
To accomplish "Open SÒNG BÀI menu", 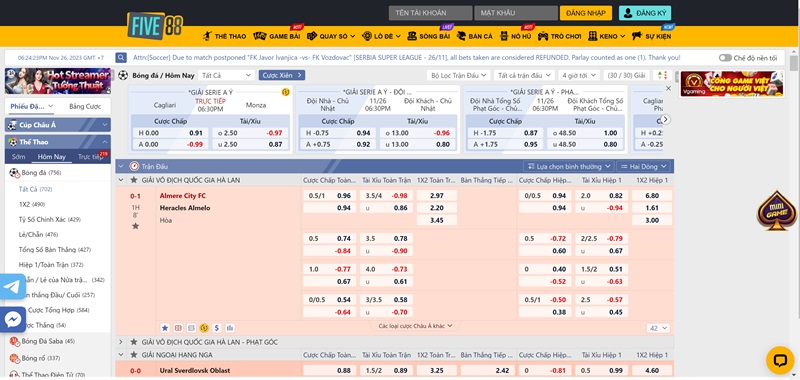I will pos(429,36).
